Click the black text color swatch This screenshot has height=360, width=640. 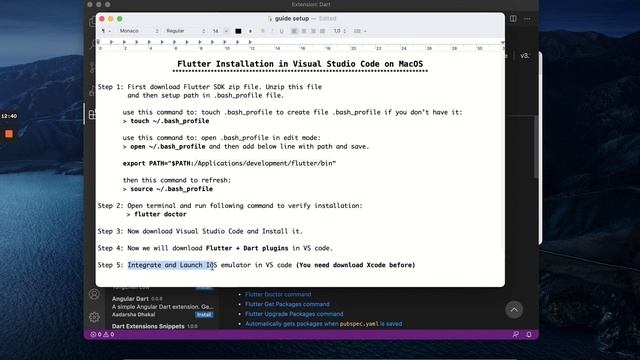[238, 31]
